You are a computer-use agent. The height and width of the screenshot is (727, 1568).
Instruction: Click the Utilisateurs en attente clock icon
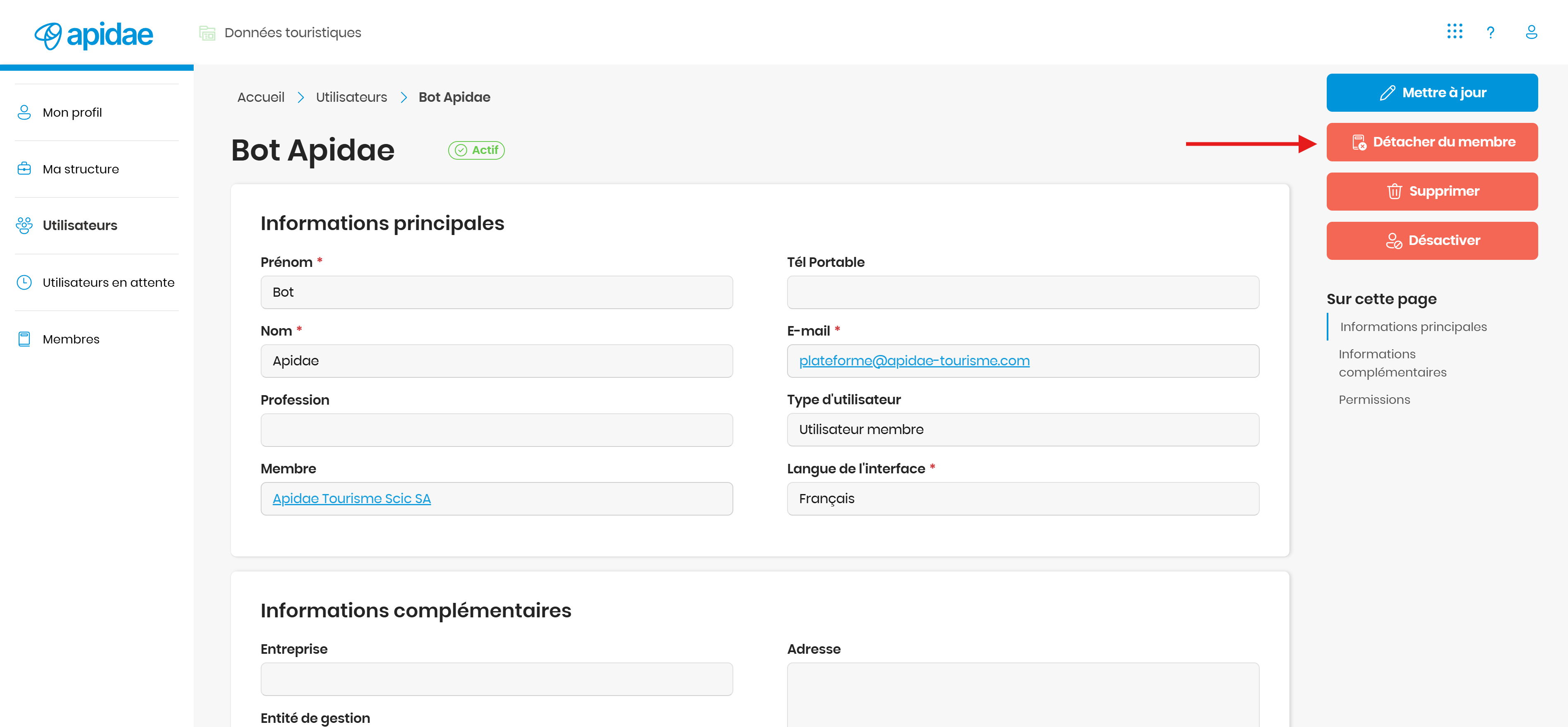[x=24, y=282]
